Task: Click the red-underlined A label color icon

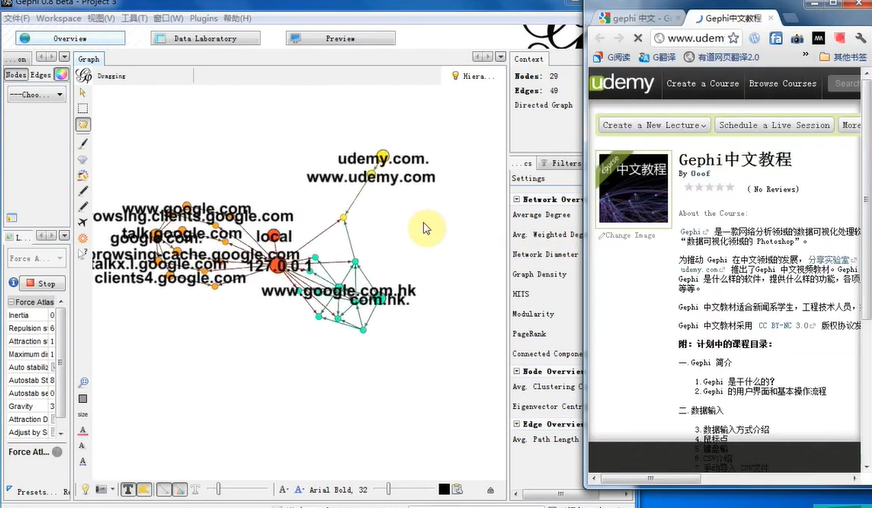Action: pyautogui.click(x=82, y=430)
